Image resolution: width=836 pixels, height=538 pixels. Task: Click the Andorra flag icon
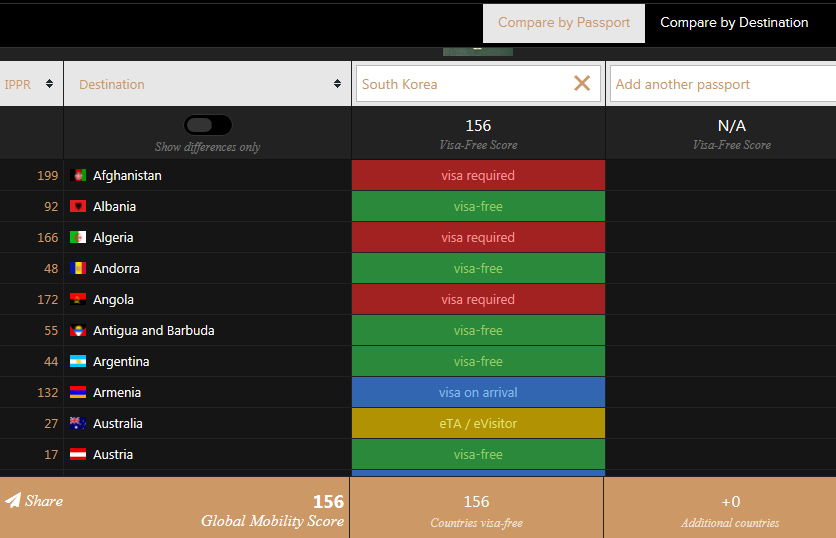click(x=78, y=268)
